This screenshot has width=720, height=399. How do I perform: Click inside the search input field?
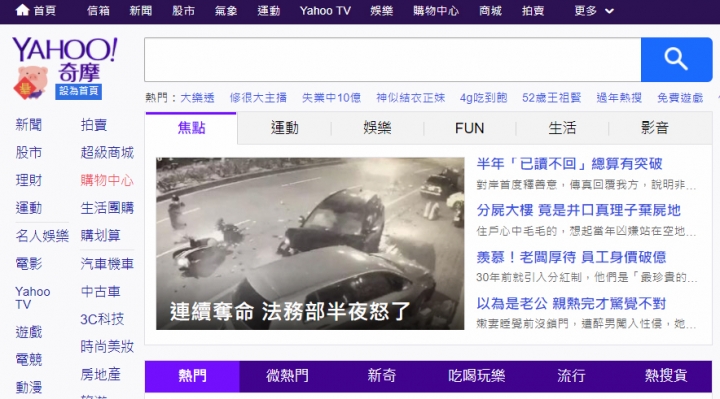click(393, 60)
